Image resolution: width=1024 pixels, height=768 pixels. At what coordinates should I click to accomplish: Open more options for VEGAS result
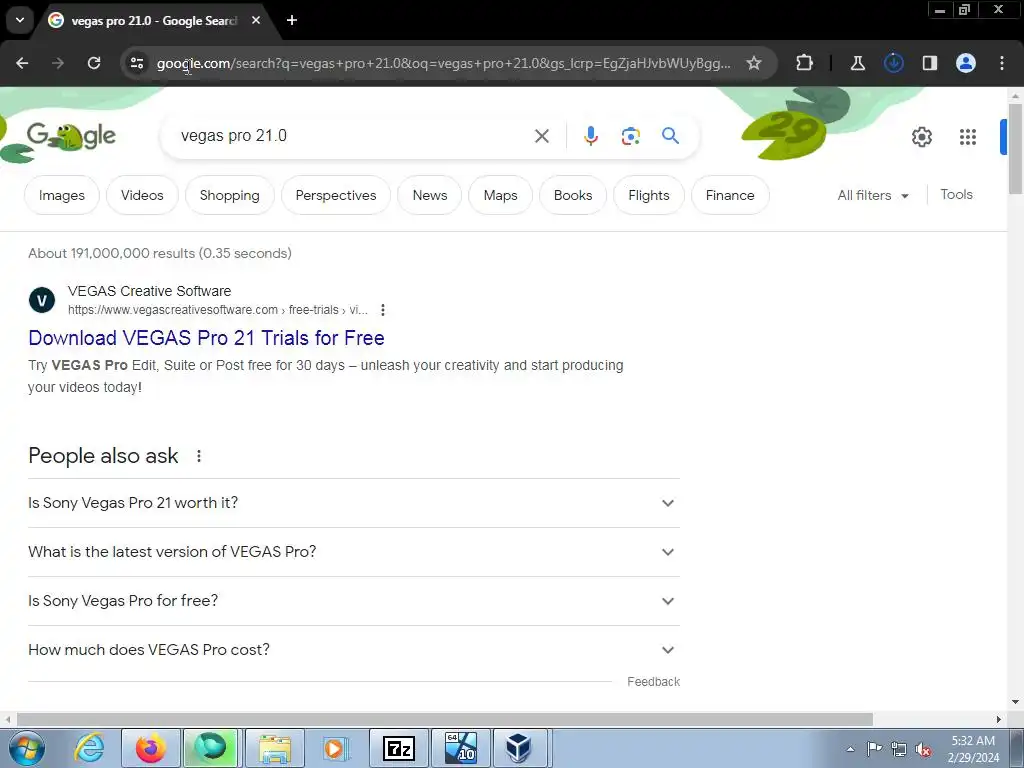(x=383, y=310)
